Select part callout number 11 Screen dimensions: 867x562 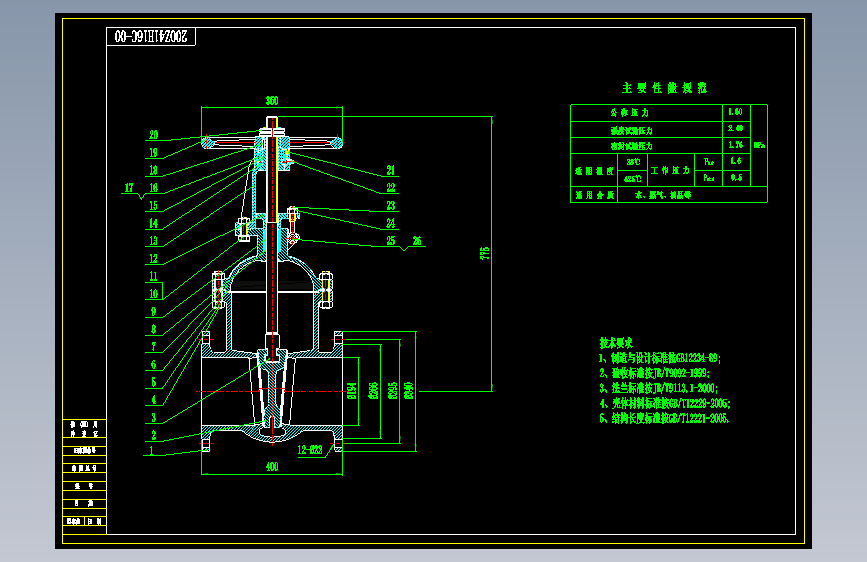pos(154,276)
